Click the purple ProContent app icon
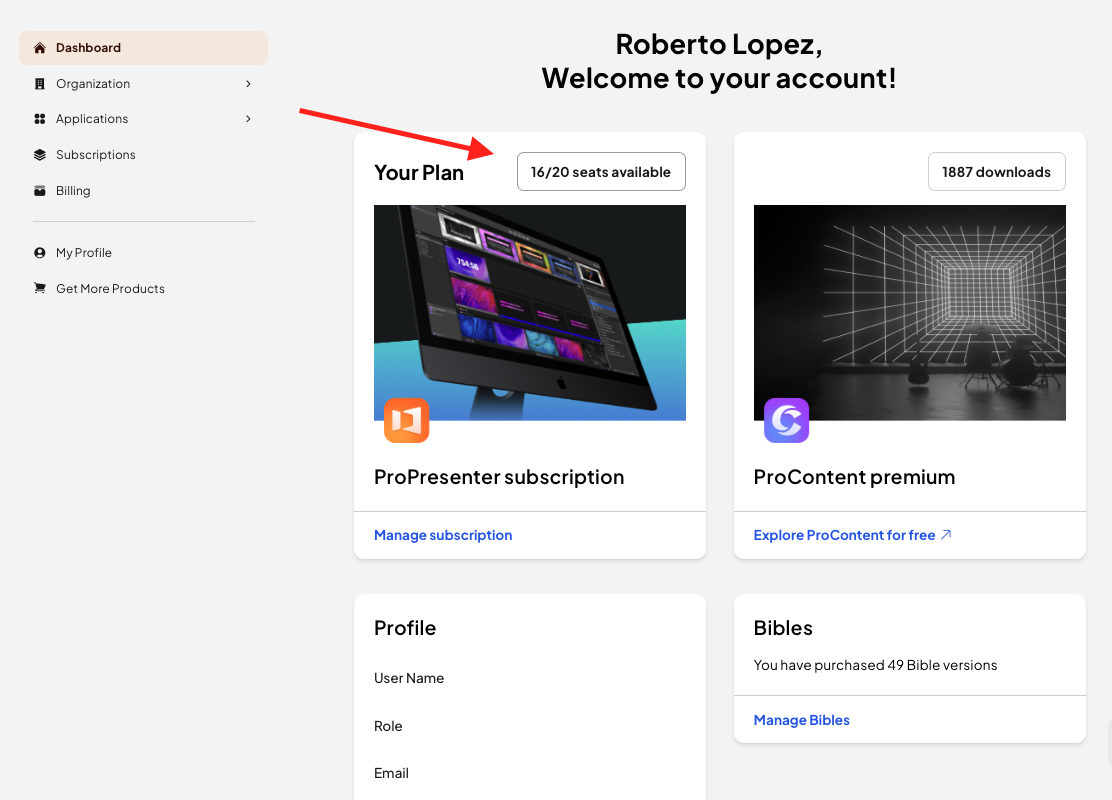This screenshot has height=800, width=1112. coord(786,420)
